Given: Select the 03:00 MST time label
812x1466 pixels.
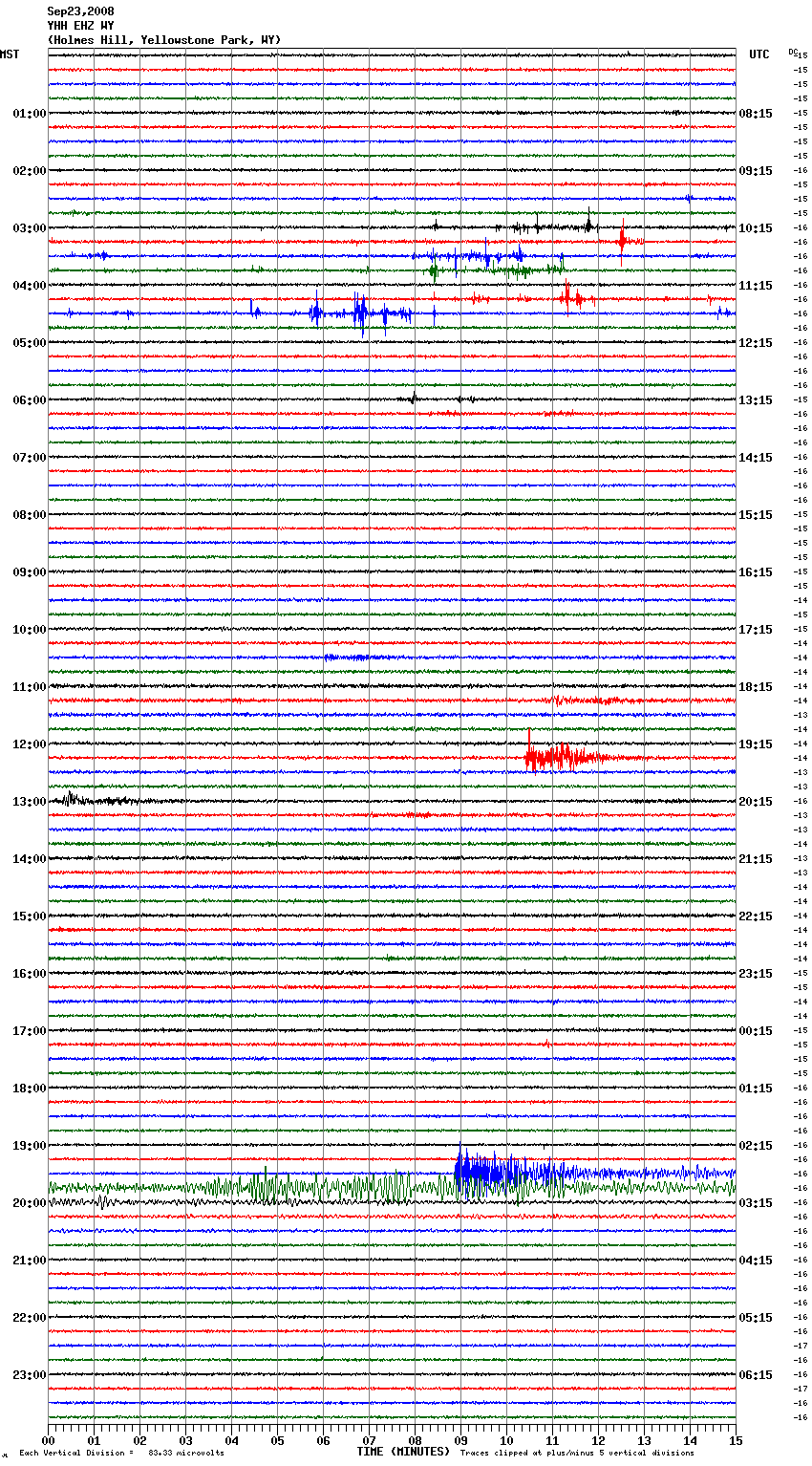Looking at the screenshot, I should point(29,228).
